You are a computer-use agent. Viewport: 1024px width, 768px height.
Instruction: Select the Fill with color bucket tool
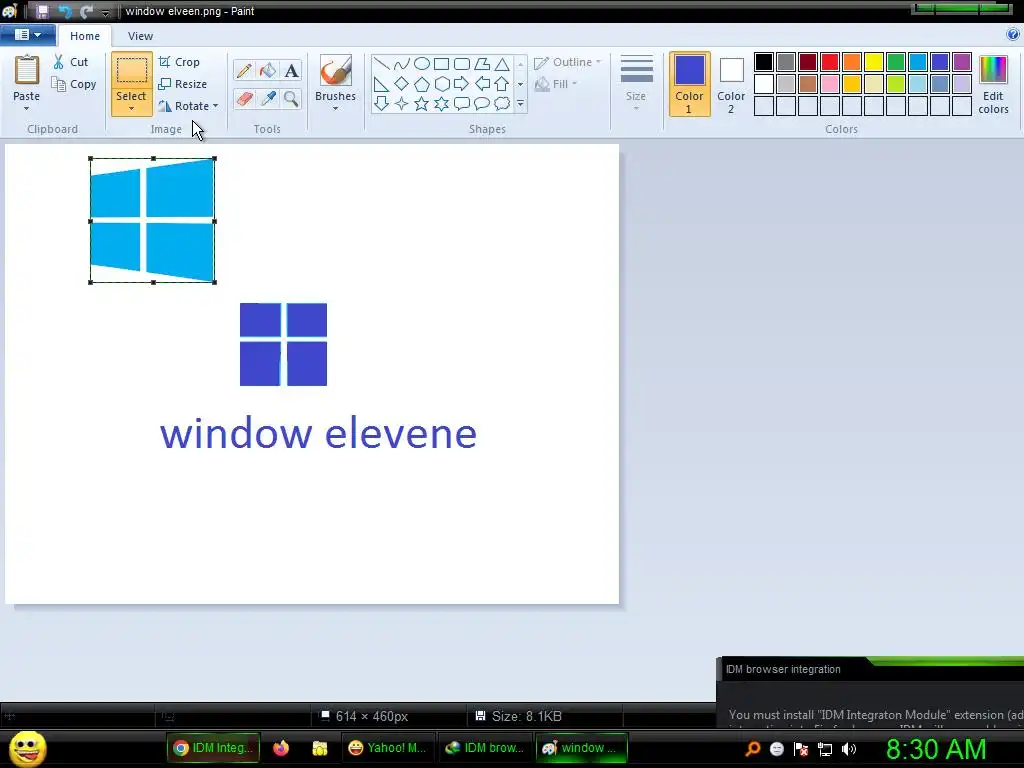tap(268, 71)
